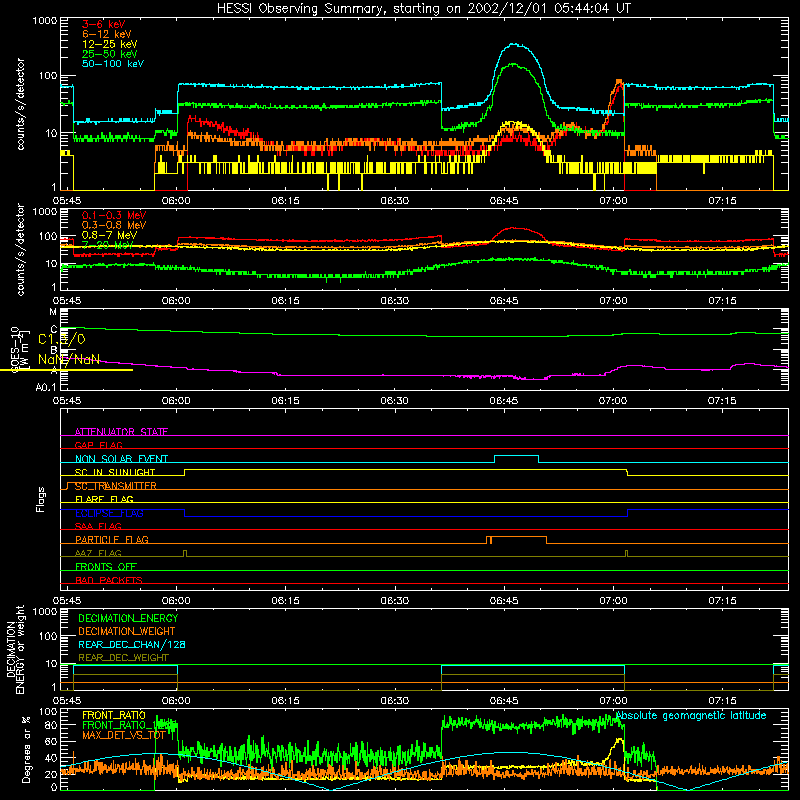800x800 pixels.
Task: Select the GOES-10 vertical axis title
Action: pos(15,349)
